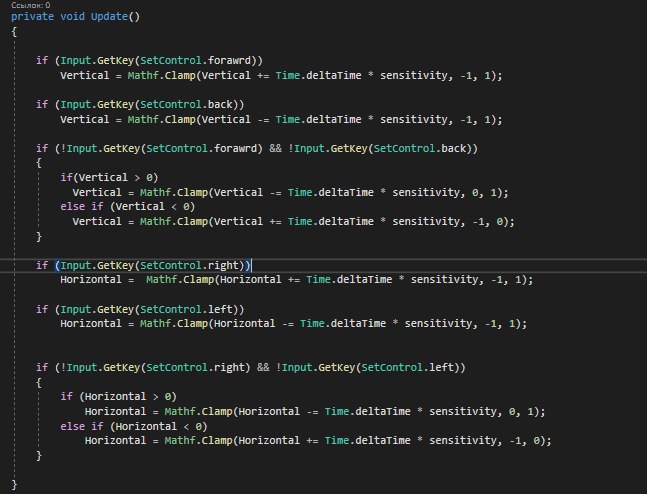
Task: Click 'Vertical' assigned under the single back check
Action: pyautogui.click(x=85, y=120)
